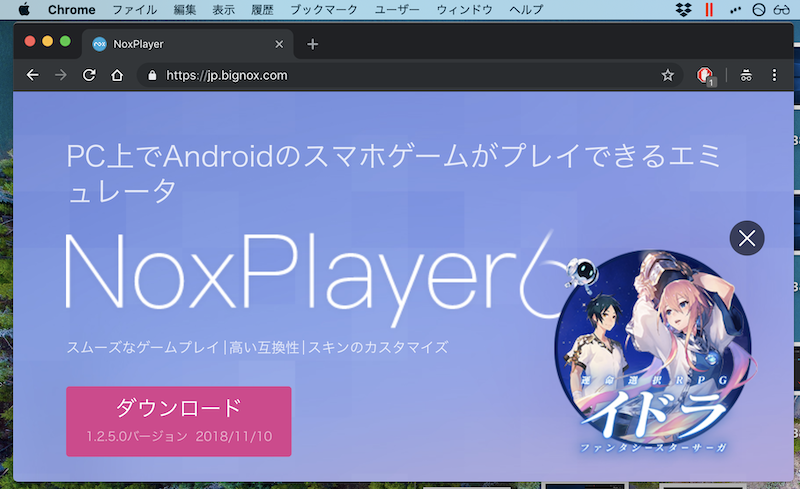Open the ブックマーク menu
The width and height of the screenshot is (800, 489).
(x=324, y=10)
